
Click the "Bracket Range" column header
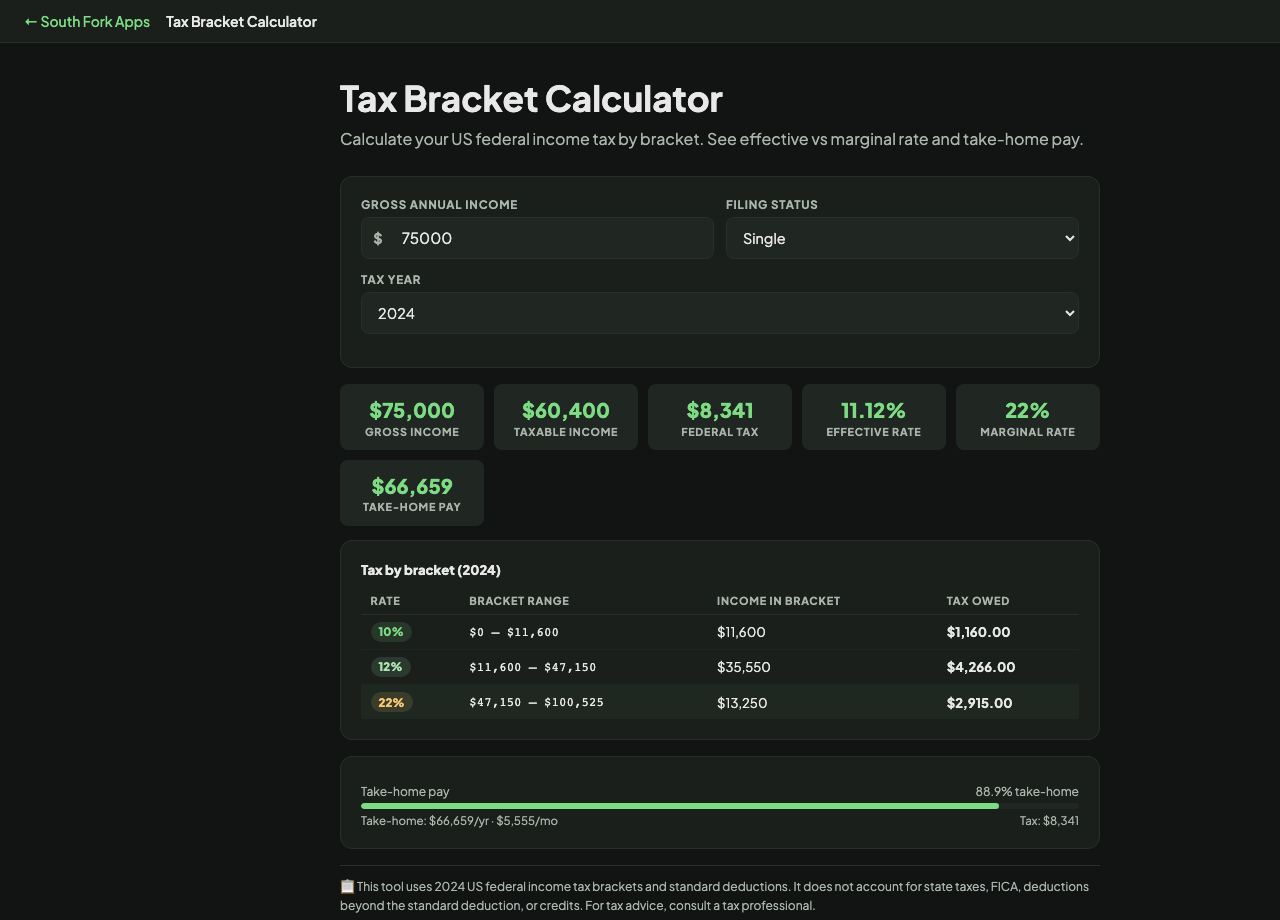pyautogui.click(x=519, y=601)
